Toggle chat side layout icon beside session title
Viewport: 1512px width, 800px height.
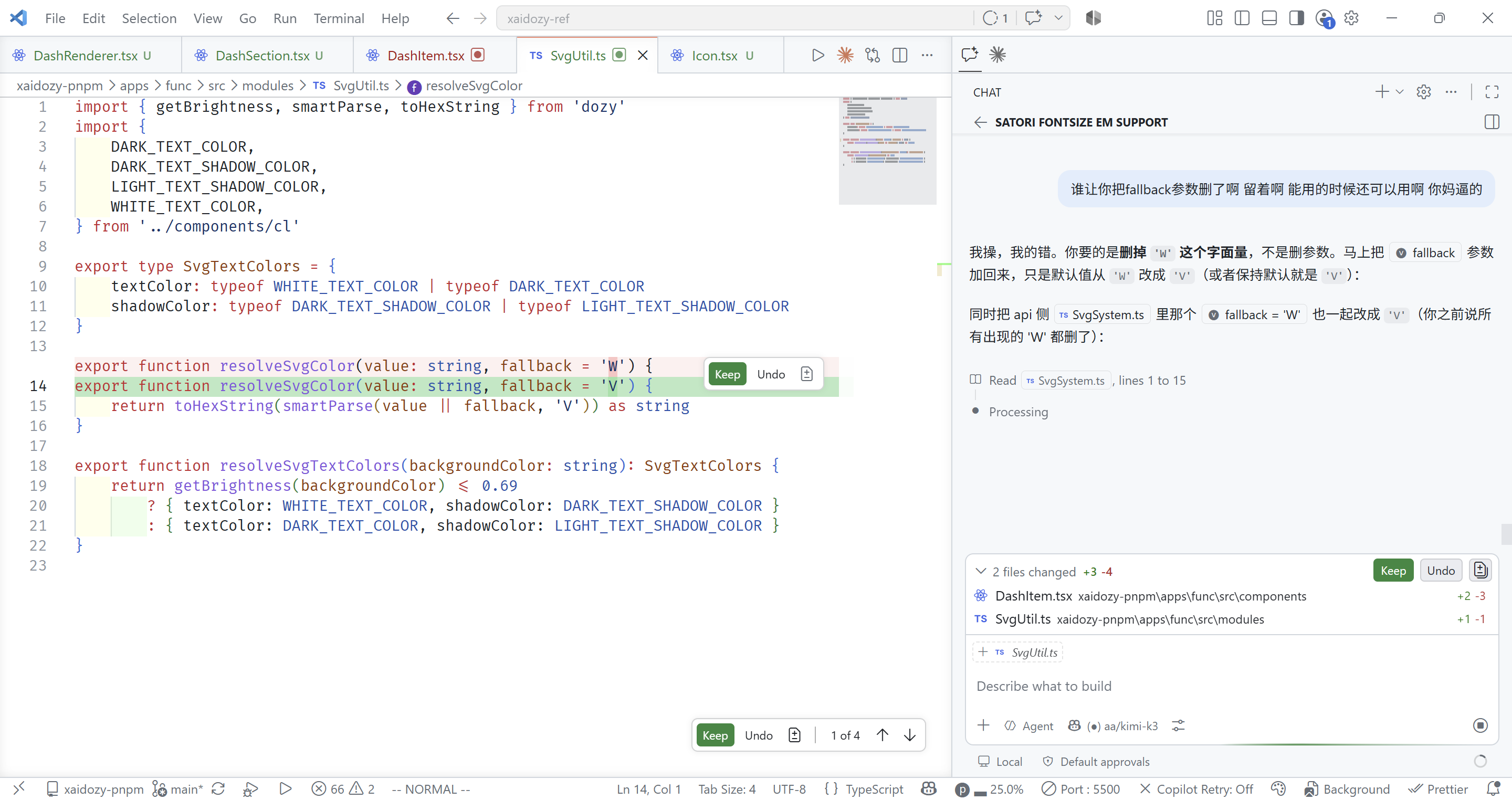coord(1492,122)
